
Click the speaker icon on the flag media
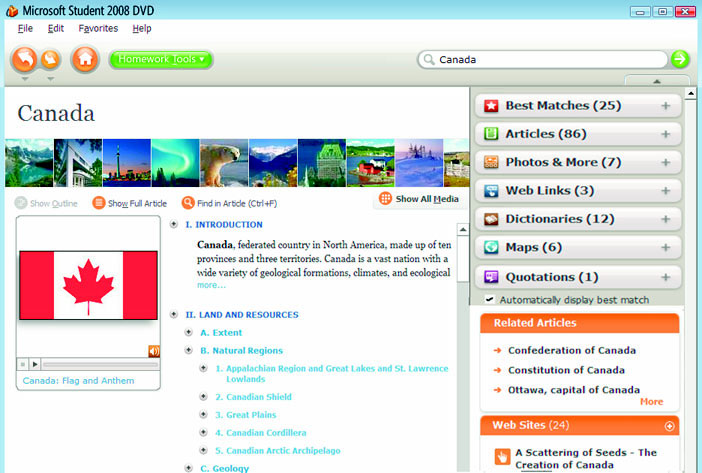click(154, 351)
